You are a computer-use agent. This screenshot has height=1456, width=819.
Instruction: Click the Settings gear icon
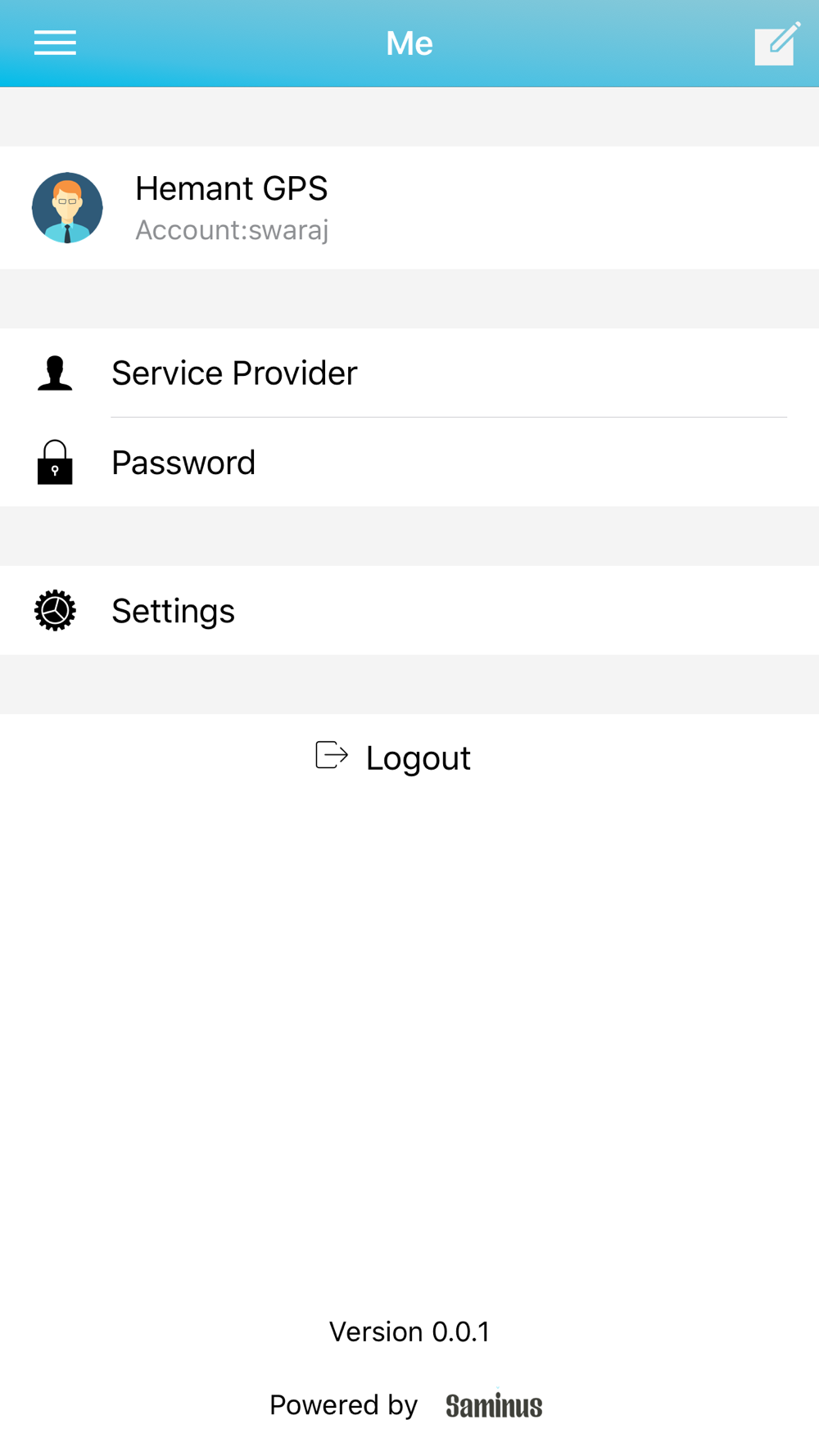pyautogui.click(x=55, y=610)
